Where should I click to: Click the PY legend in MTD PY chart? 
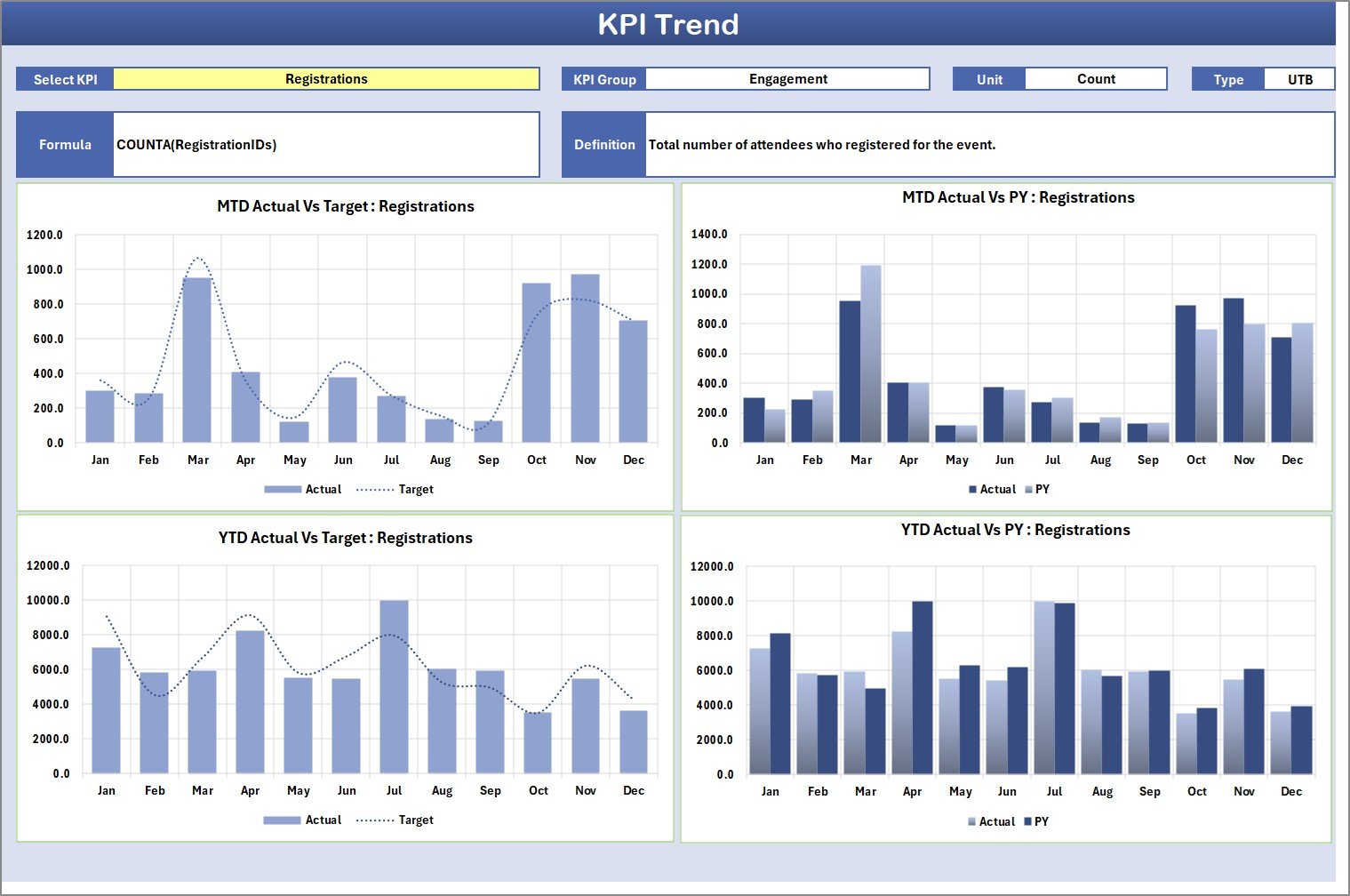(x=1042, y=489)
